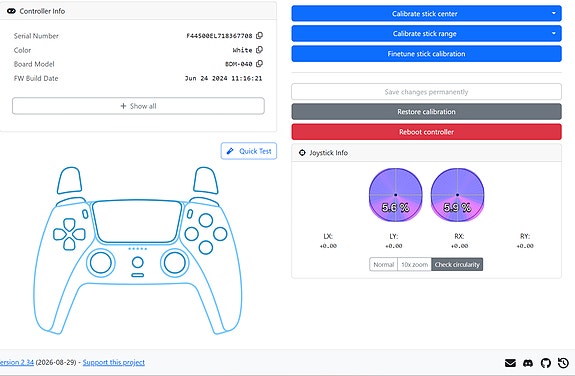
Task: Toggle Check circularity mode
Action: [x=457, y=264]
